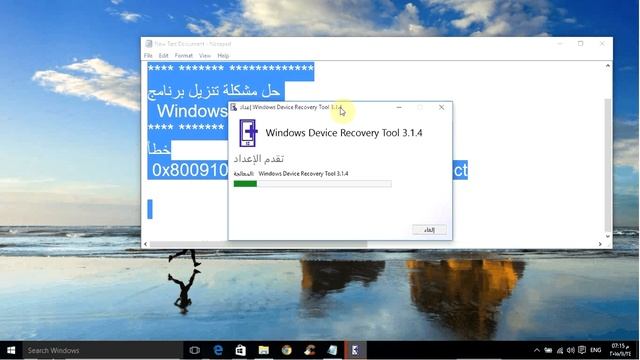Click the 'Windows Device Recovery Tool 3.1.4' heading

pyautogui.click(x=344, y=133)
